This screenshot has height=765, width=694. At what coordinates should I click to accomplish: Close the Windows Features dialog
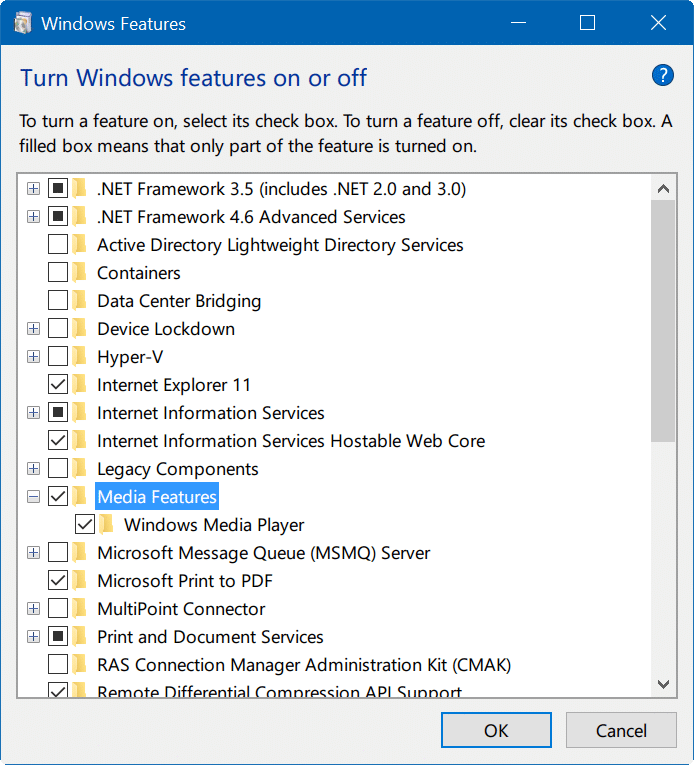[658, 22]
